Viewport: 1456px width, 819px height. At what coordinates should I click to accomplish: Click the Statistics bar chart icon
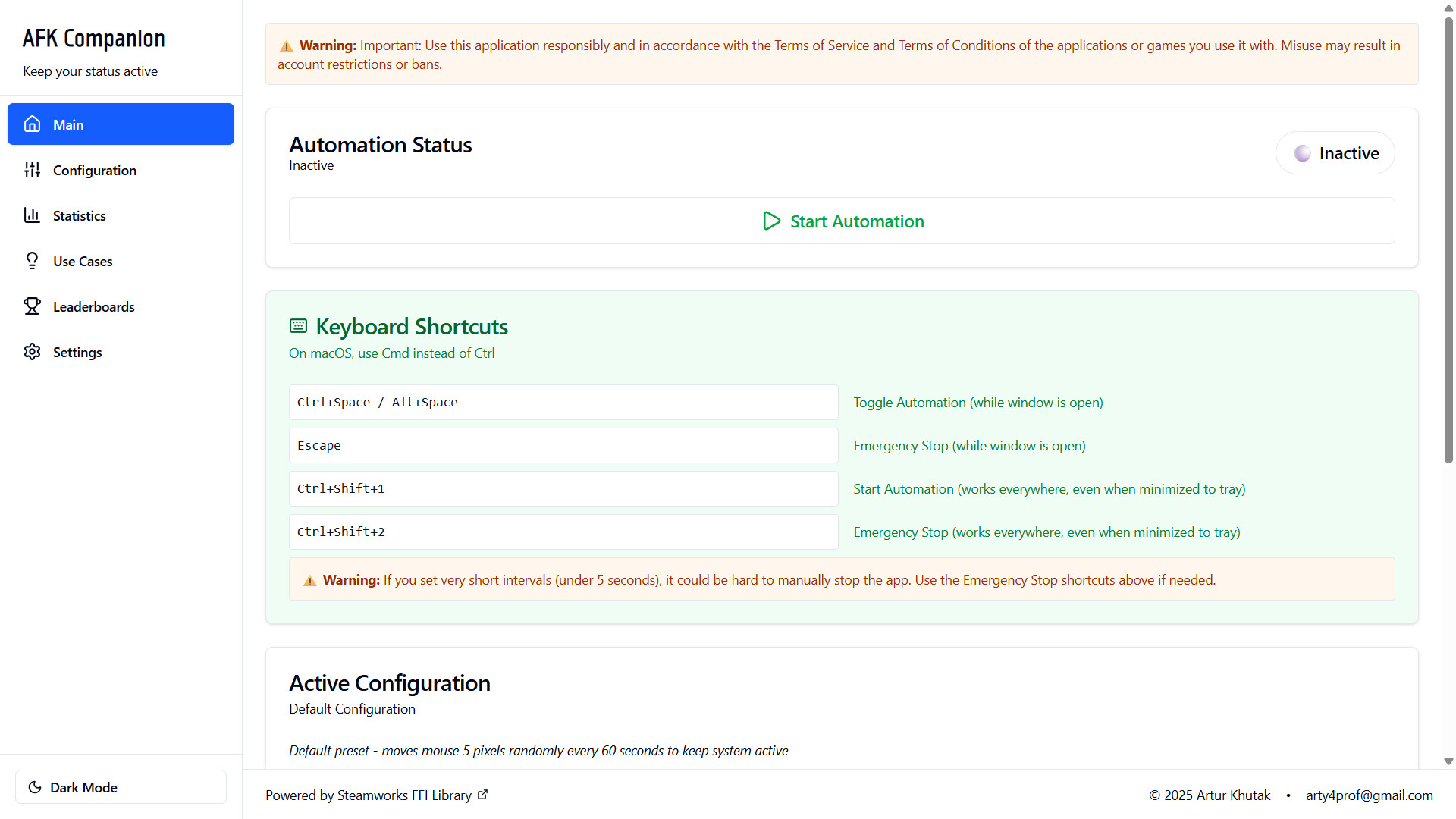coord(32,215)
